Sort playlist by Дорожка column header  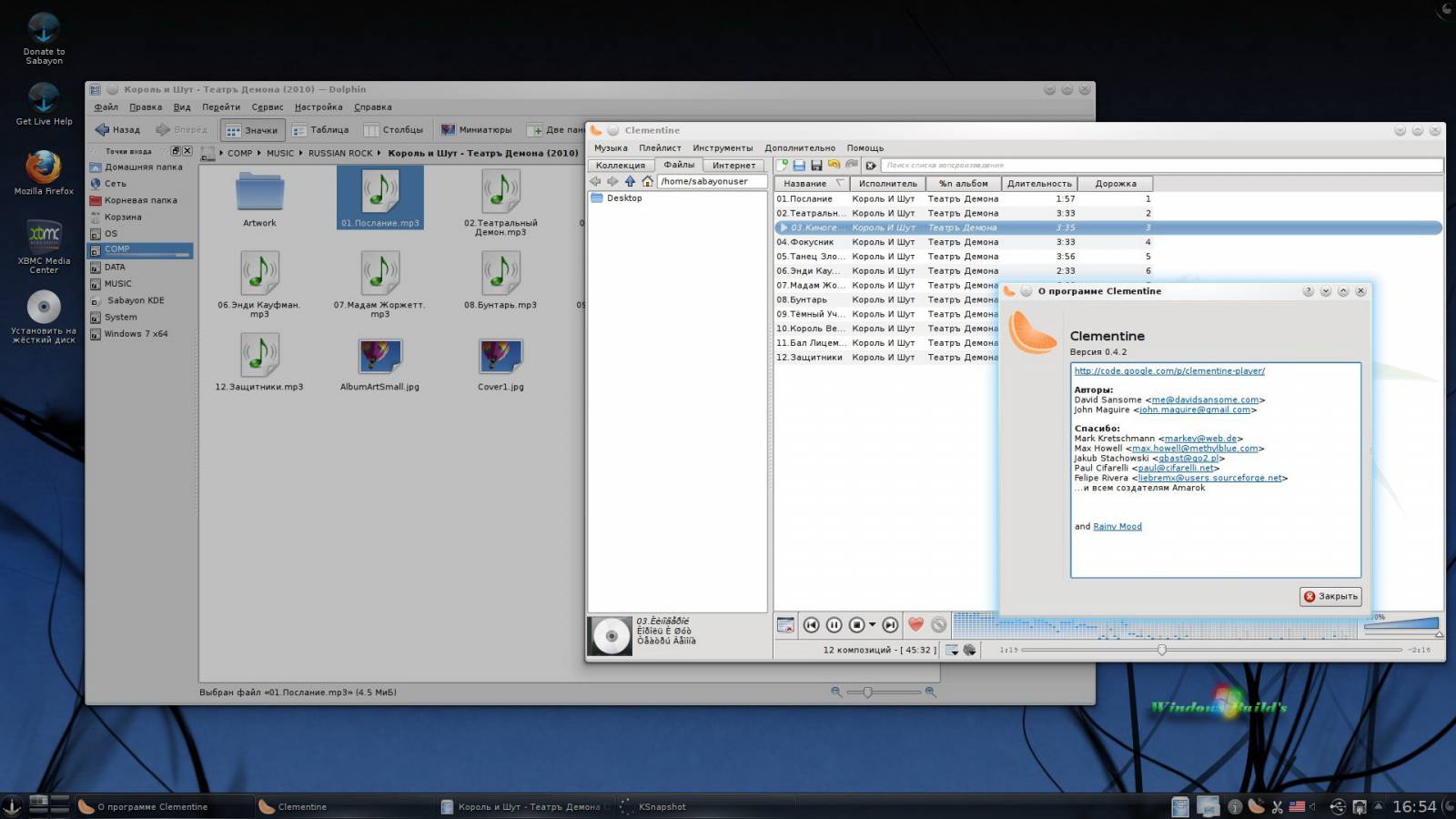click(1116, 183)
